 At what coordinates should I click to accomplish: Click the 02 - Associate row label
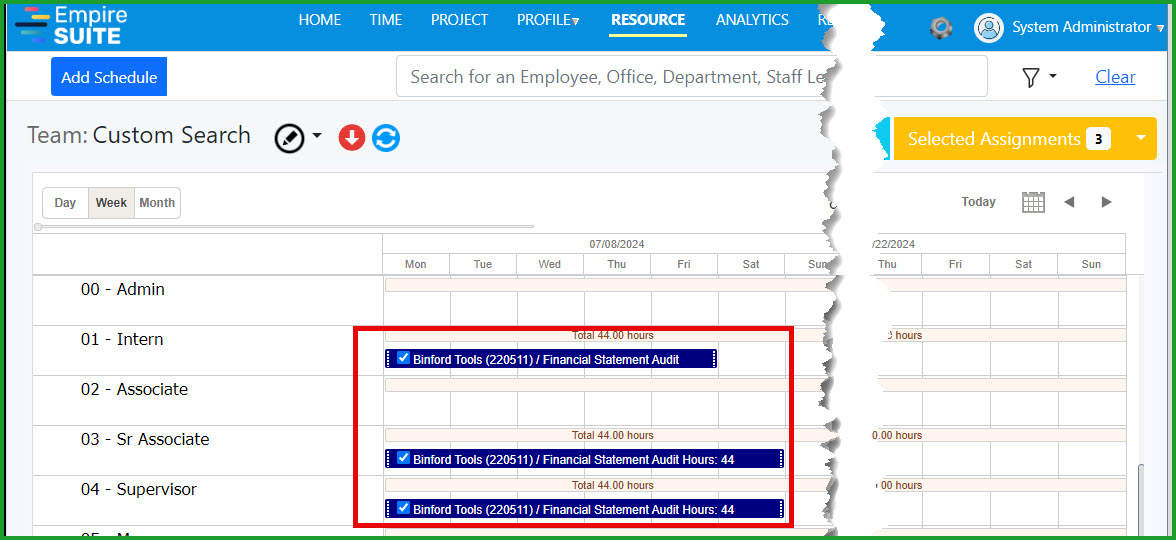pyautogui.click(x=134, y=390)
